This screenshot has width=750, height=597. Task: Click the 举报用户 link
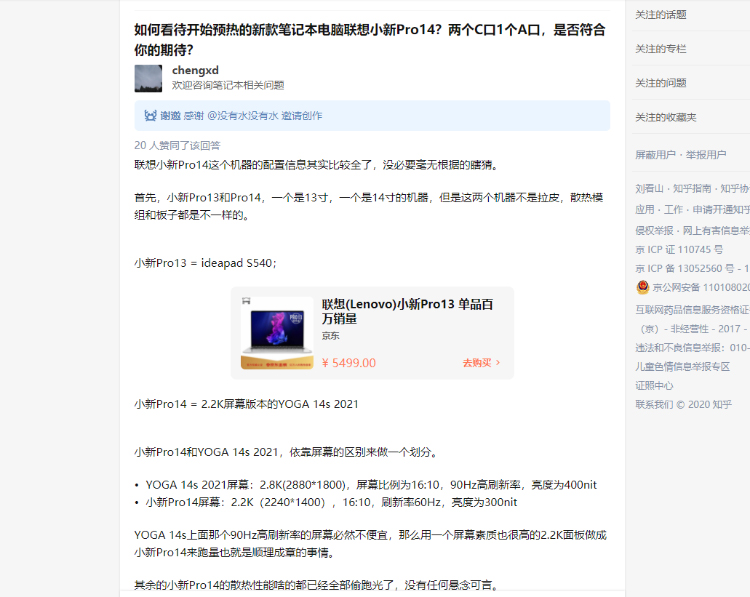click(x=706, y=155)
